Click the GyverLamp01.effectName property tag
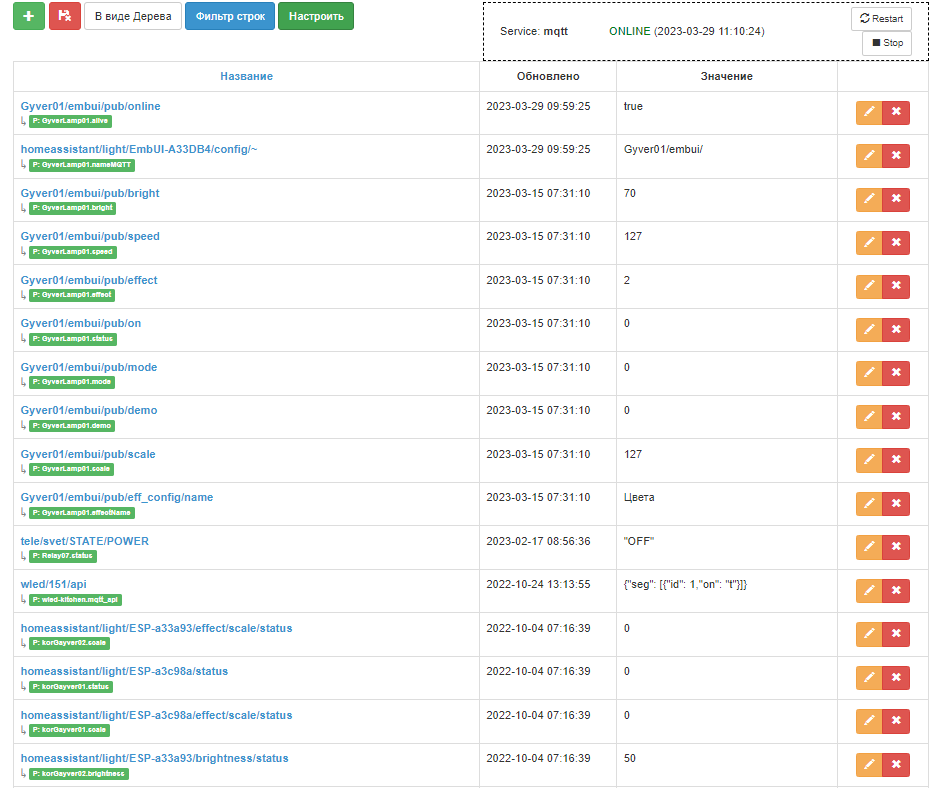The width and height of the screenshot is (932, 788). coord(81,513)
